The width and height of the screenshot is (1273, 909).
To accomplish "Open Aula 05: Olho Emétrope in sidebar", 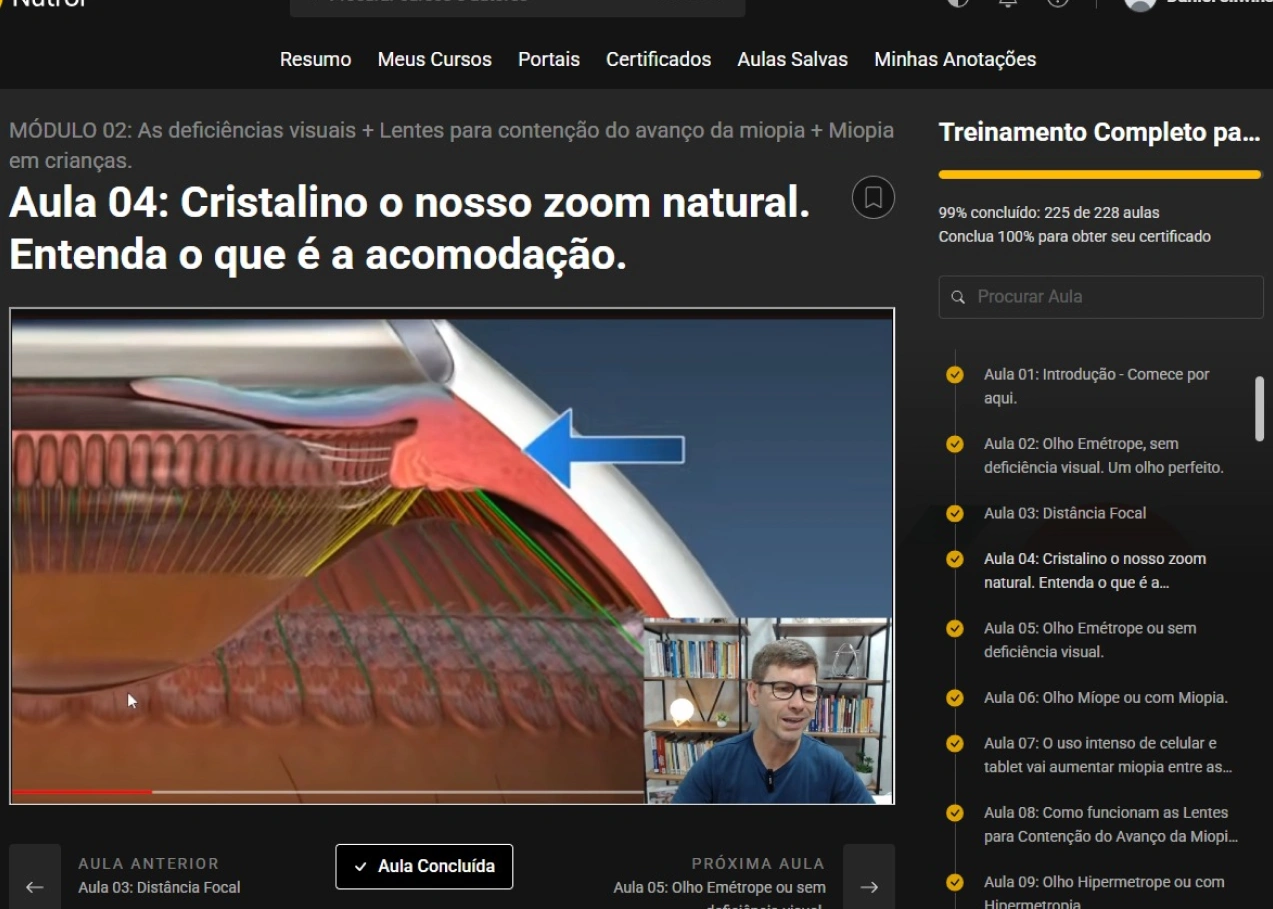I will (1089, 640).
